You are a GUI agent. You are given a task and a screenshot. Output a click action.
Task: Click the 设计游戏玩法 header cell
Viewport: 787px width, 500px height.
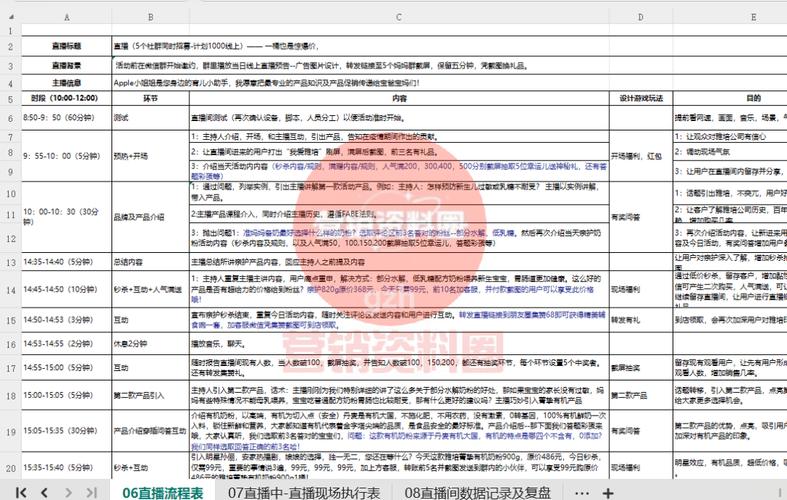pyautogui.click(x=640, y=98)
